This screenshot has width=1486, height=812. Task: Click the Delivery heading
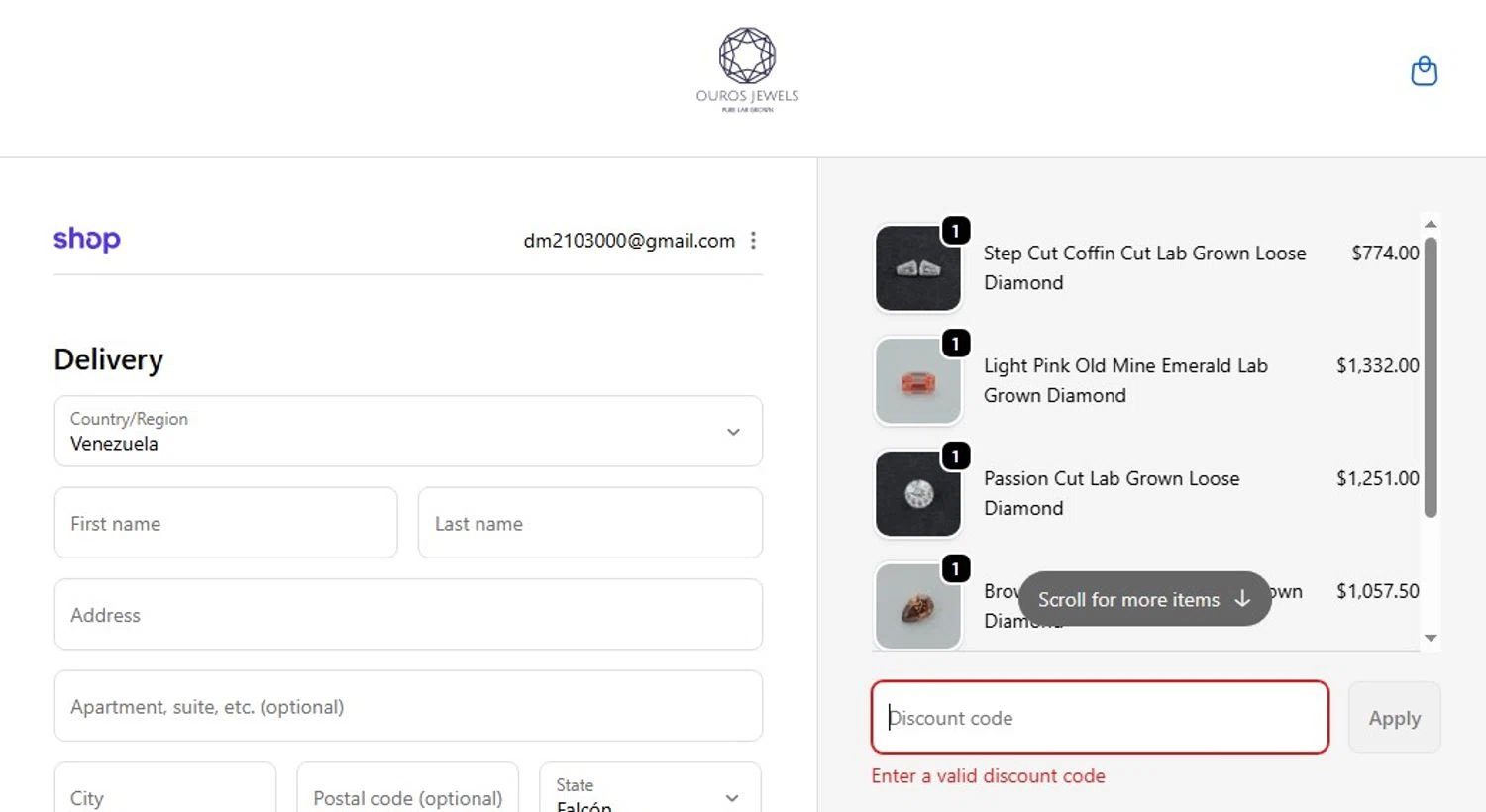click(109, 359)
